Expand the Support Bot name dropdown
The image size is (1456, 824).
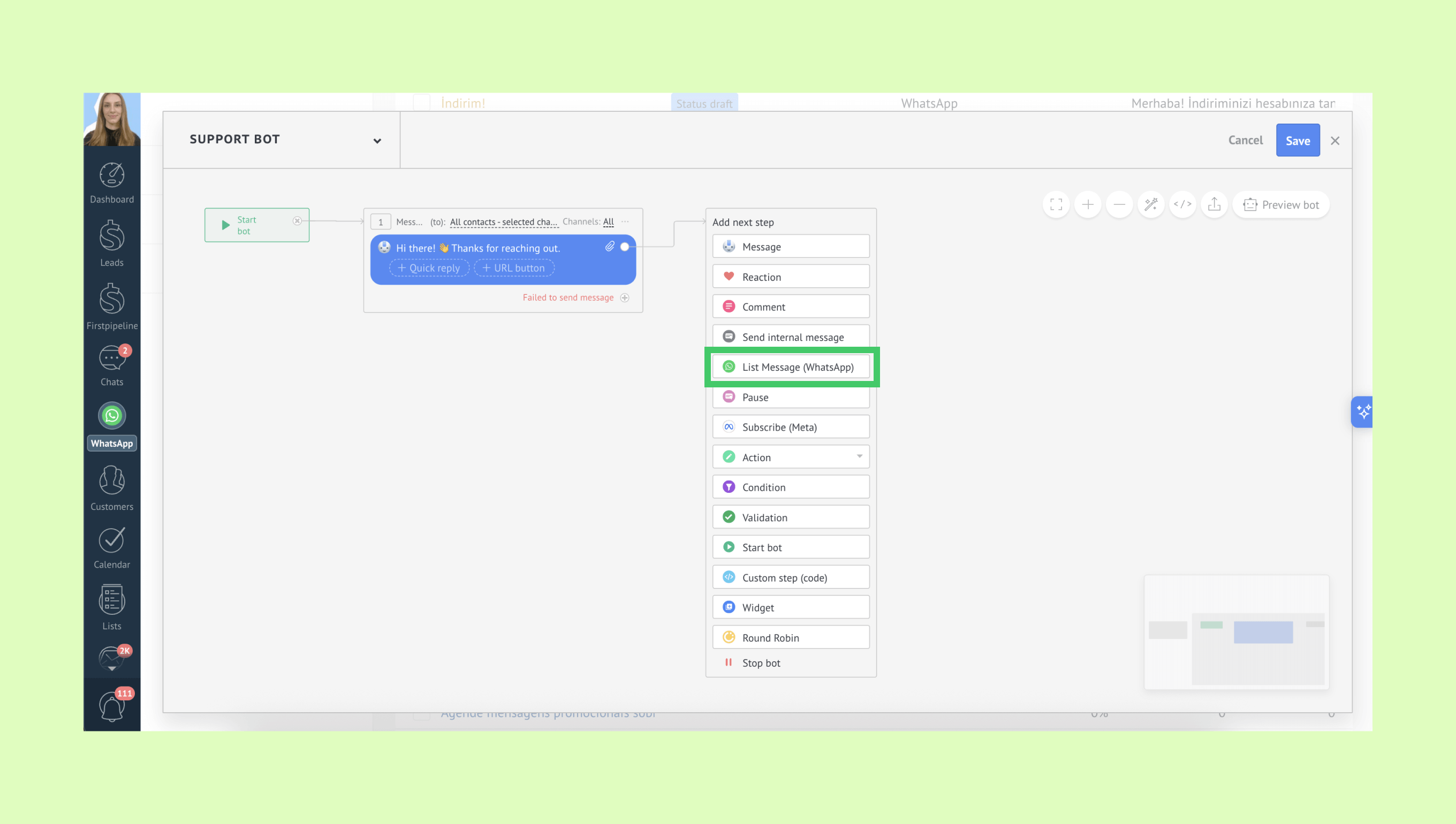[377, 141]
